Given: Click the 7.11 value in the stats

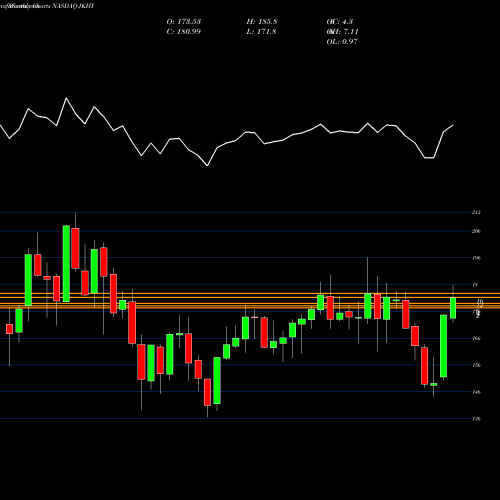Looking at the screenshot, I should [x=350, y=32].
